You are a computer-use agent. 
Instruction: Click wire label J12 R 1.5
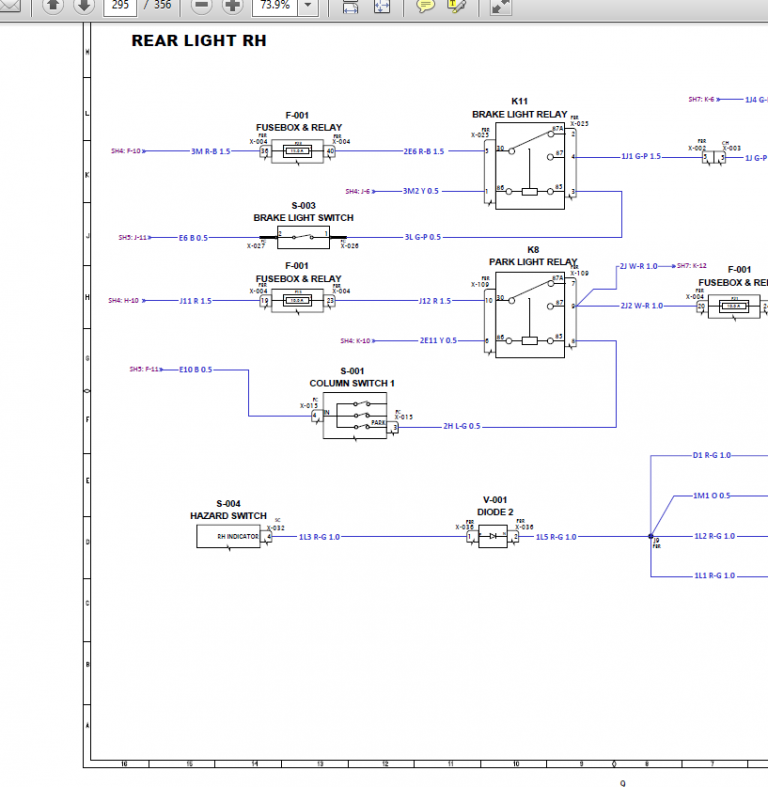click(435, 301)
